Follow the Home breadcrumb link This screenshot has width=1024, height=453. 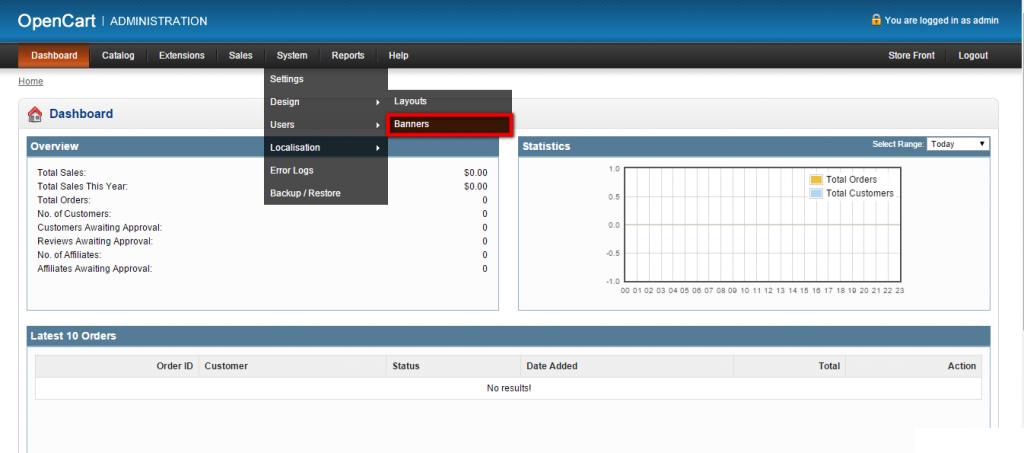31,82
